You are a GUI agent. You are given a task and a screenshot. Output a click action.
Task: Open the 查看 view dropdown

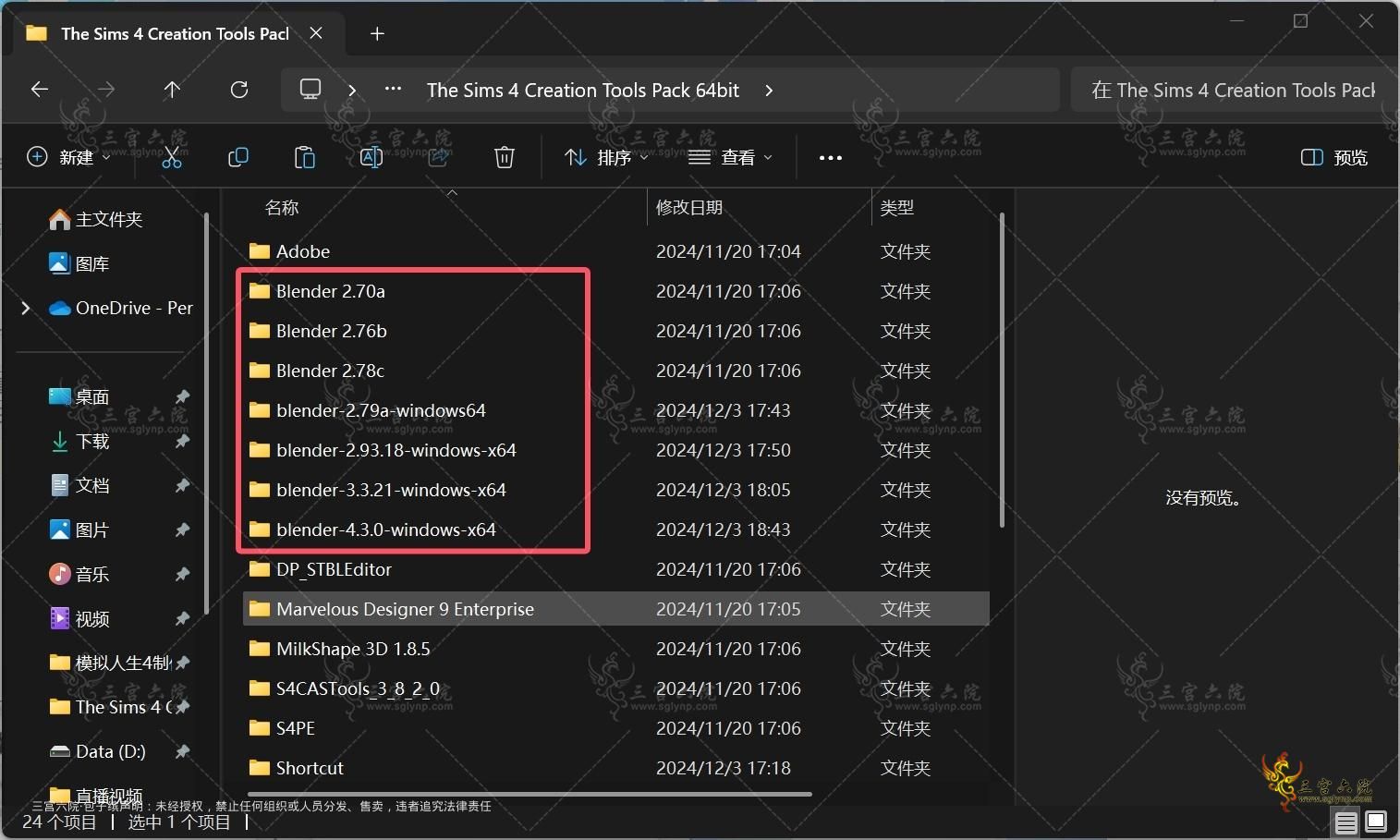coord(730,157)
